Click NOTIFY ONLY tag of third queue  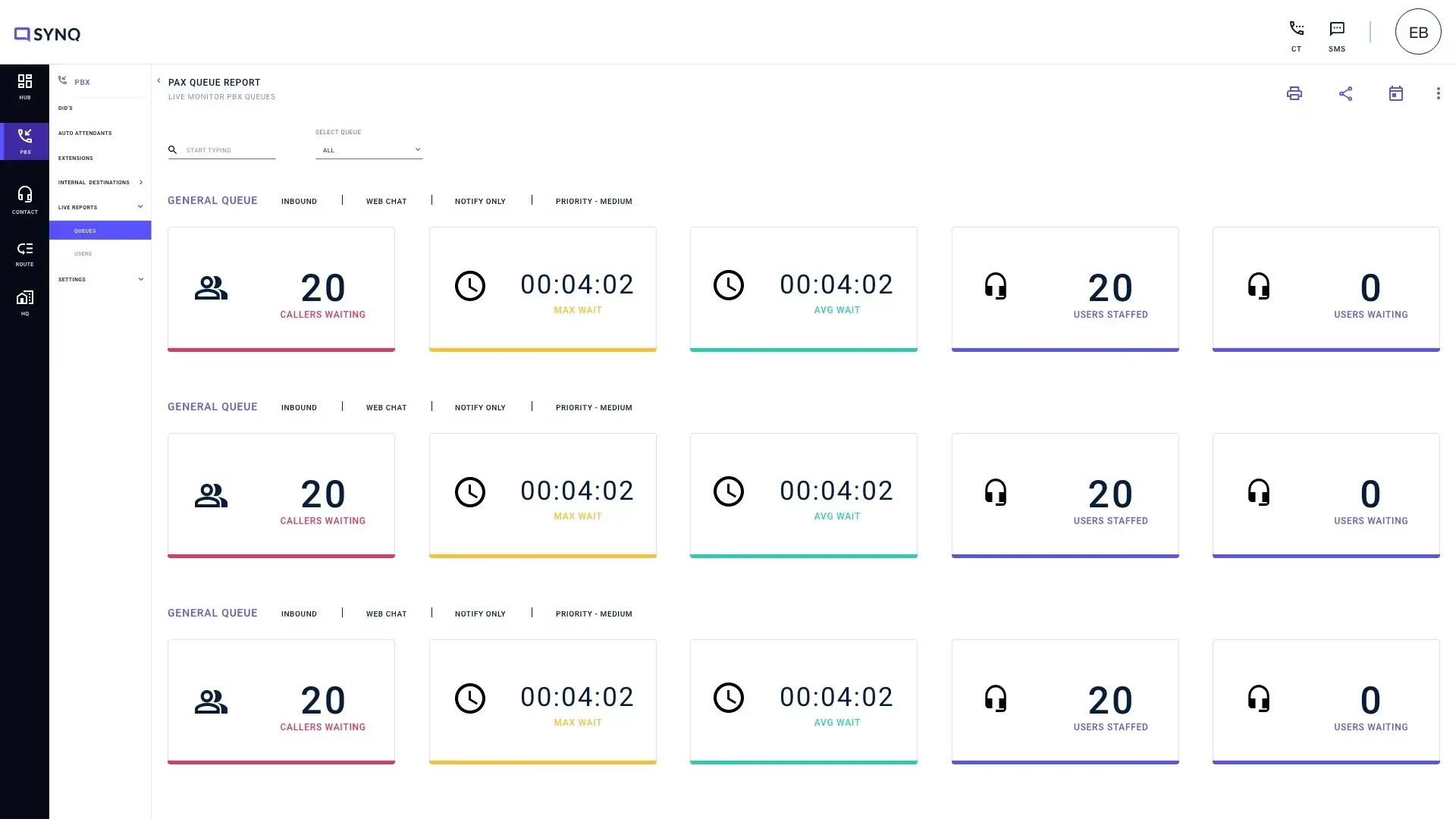coord(480,613)
